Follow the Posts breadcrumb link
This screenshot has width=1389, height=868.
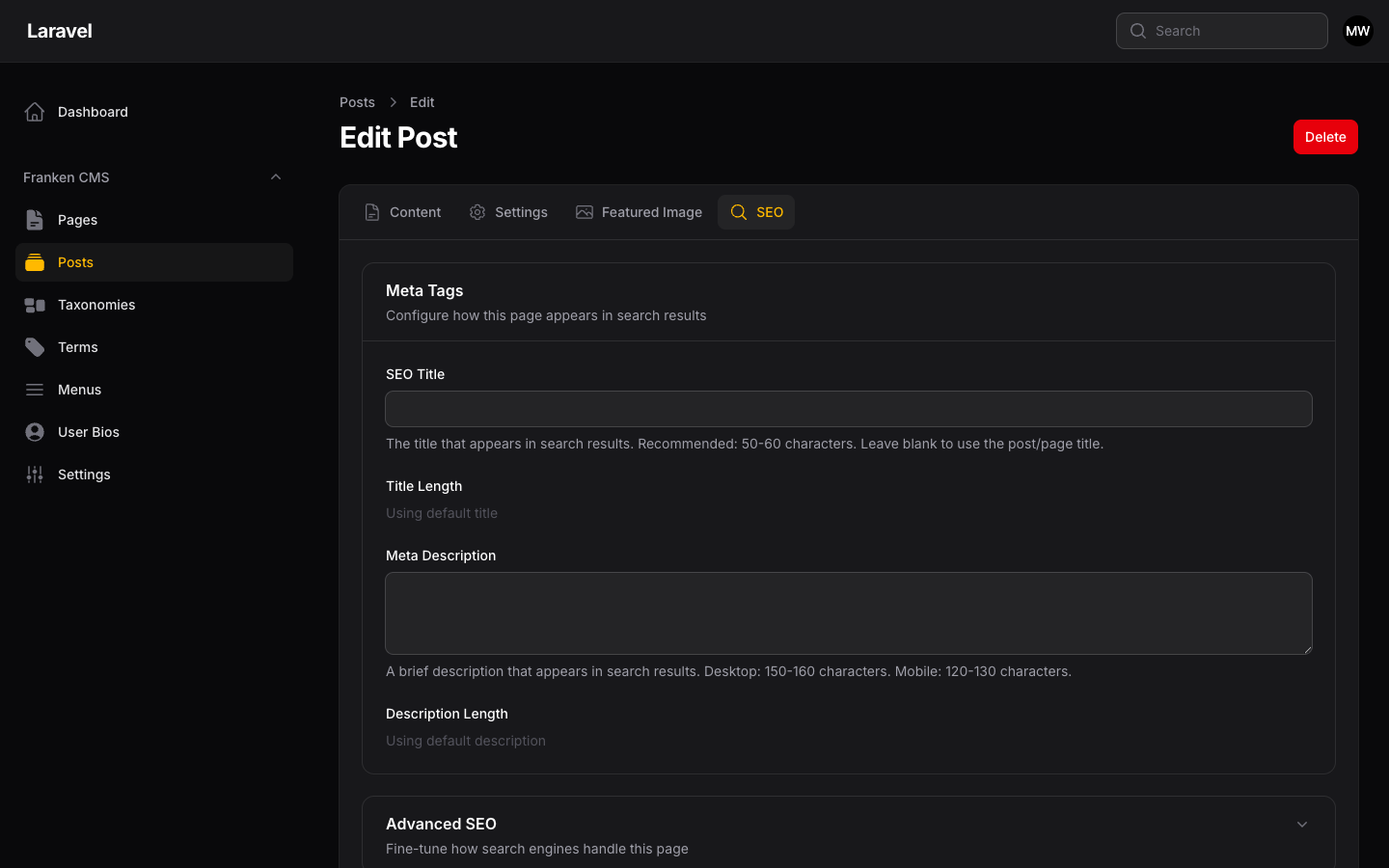point(357,101)
